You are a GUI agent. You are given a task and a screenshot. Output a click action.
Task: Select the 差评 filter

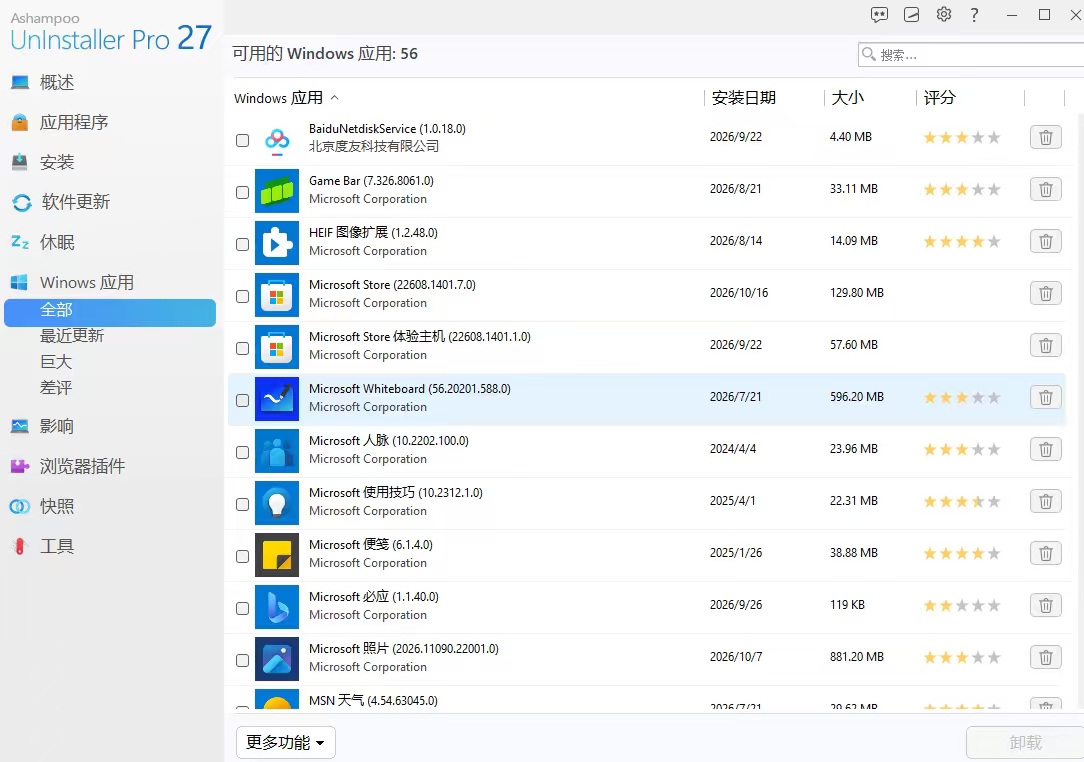(56, 388)
